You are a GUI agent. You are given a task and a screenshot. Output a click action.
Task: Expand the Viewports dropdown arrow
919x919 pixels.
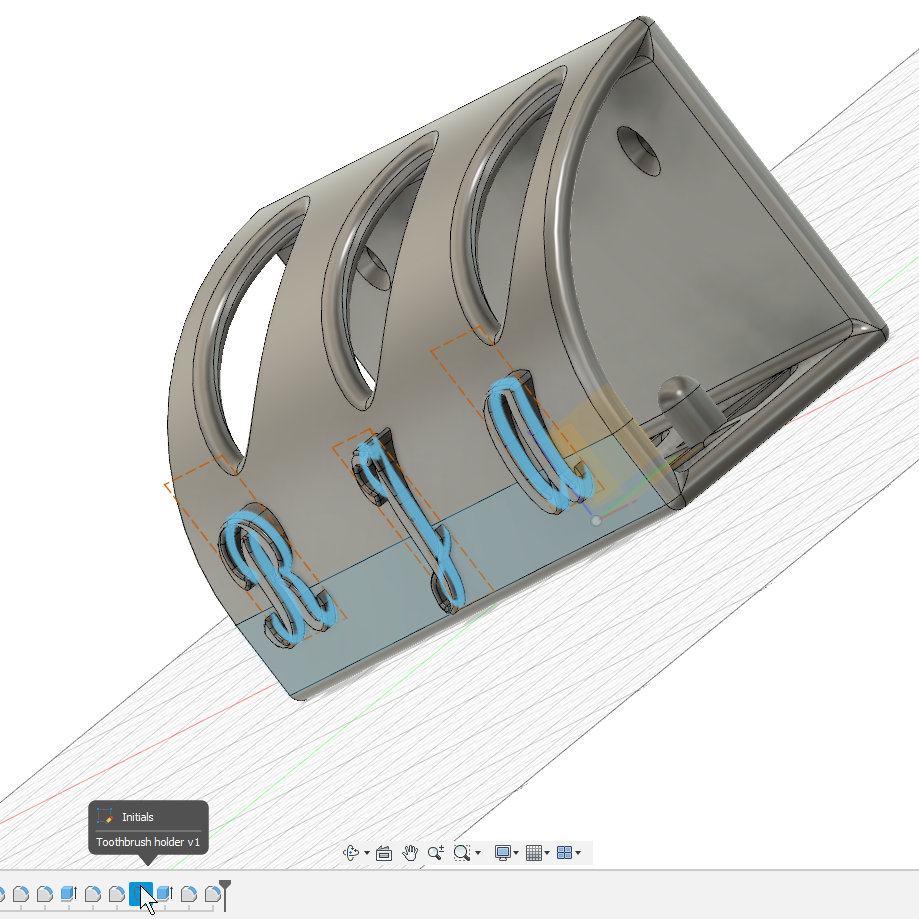[x=578, y=854]
